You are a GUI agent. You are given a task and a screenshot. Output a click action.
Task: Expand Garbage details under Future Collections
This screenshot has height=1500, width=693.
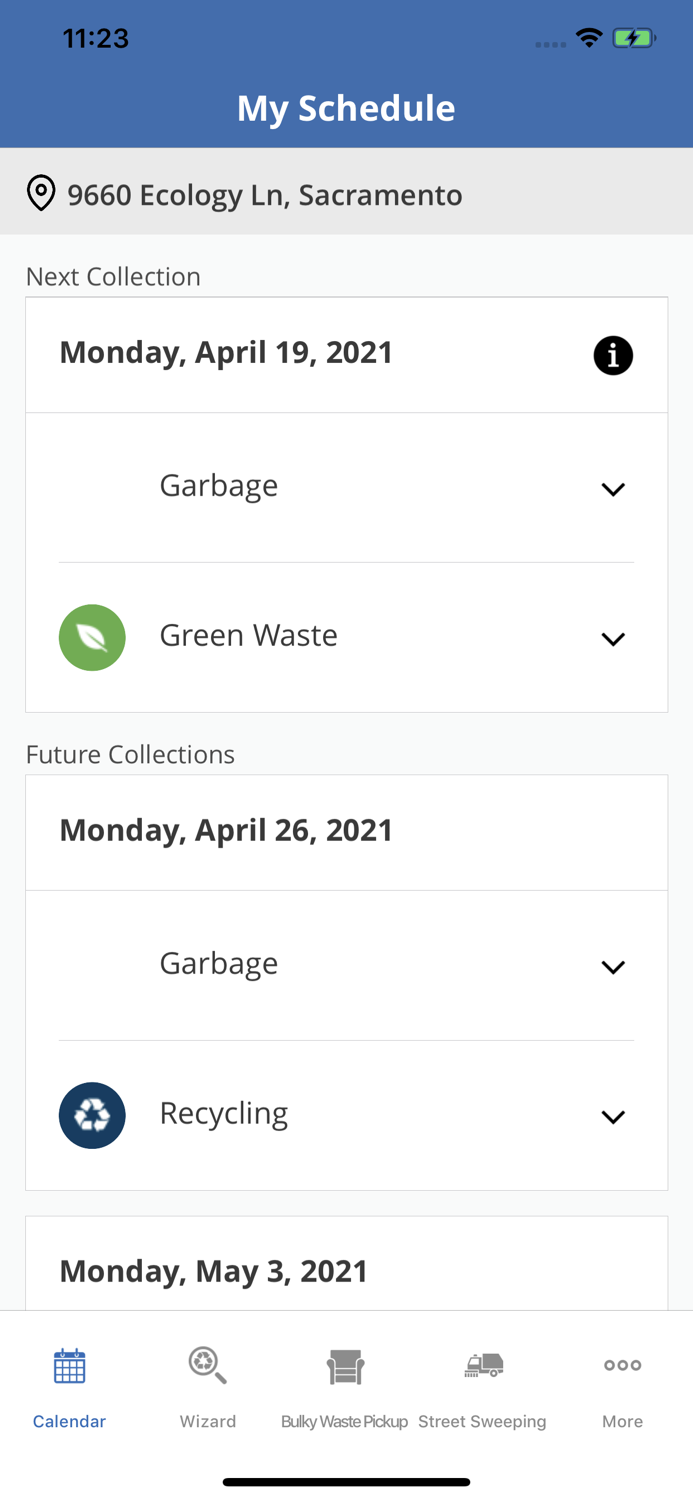614,965
